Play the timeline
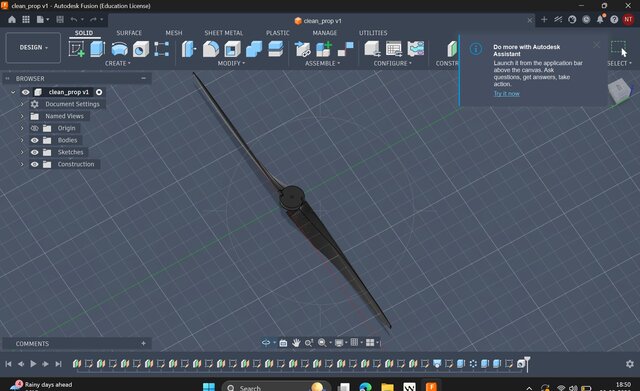 click(x=33, y=364)
